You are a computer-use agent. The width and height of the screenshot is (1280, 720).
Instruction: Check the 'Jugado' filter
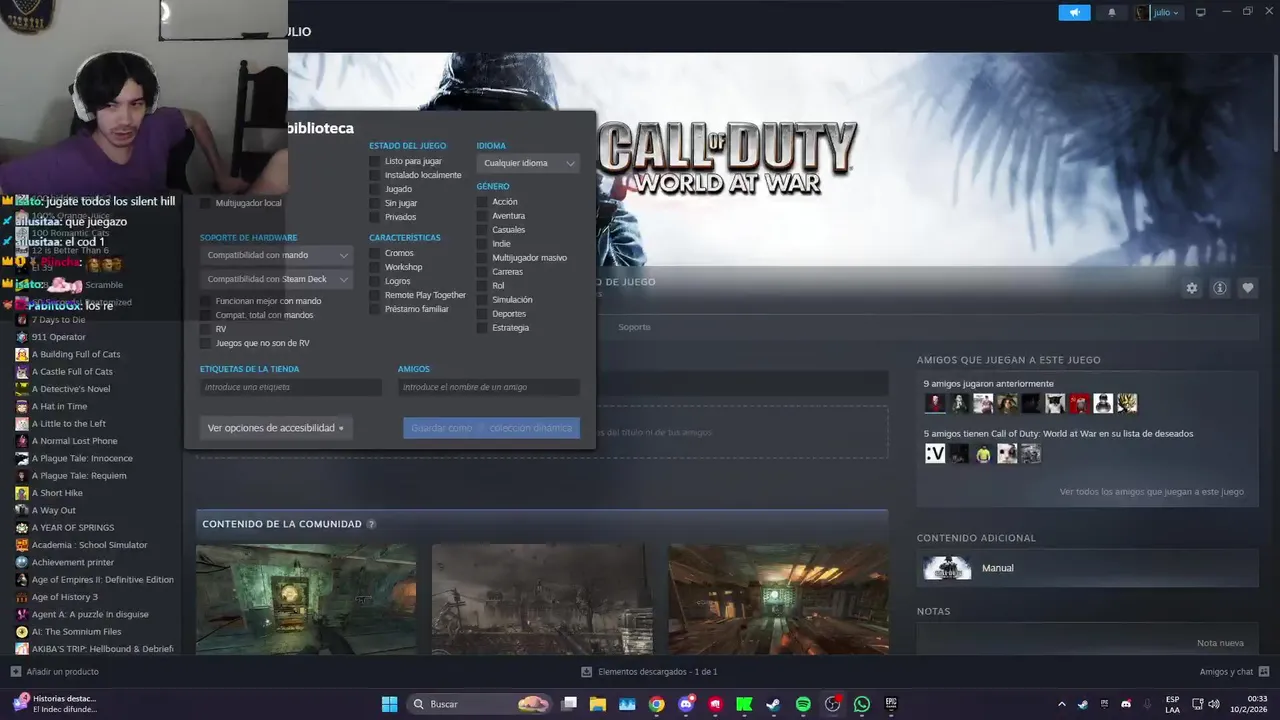(375, 189)
